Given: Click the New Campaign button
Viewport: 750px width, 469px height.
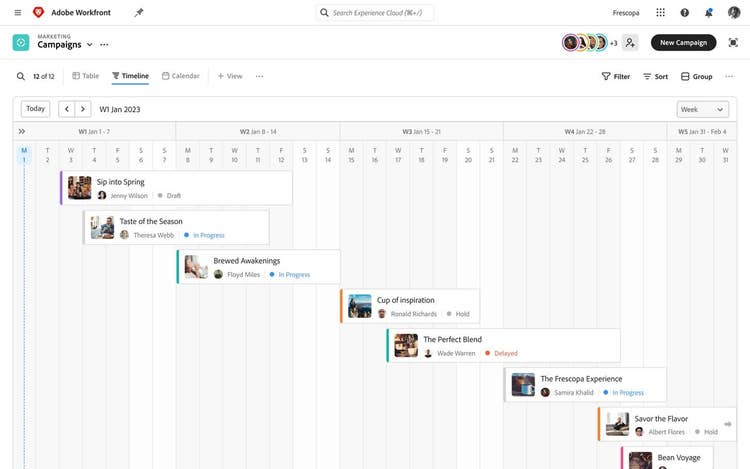Looking at the screenshot, I should pyautogui.click(x=683, y=43).
